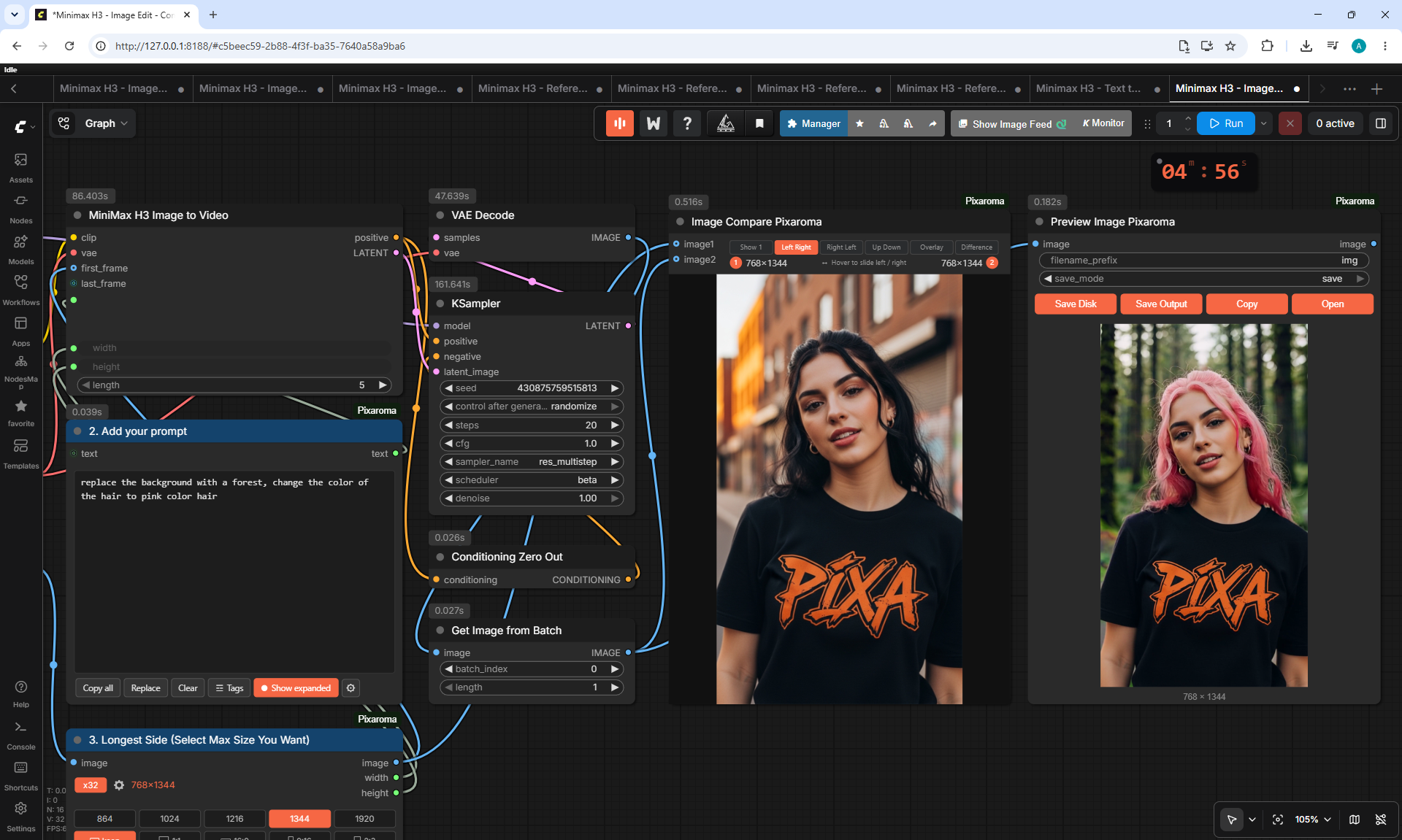Cancel the current run with red X
Viewport: 1402px width, 840px height.
coord(1290,123)
